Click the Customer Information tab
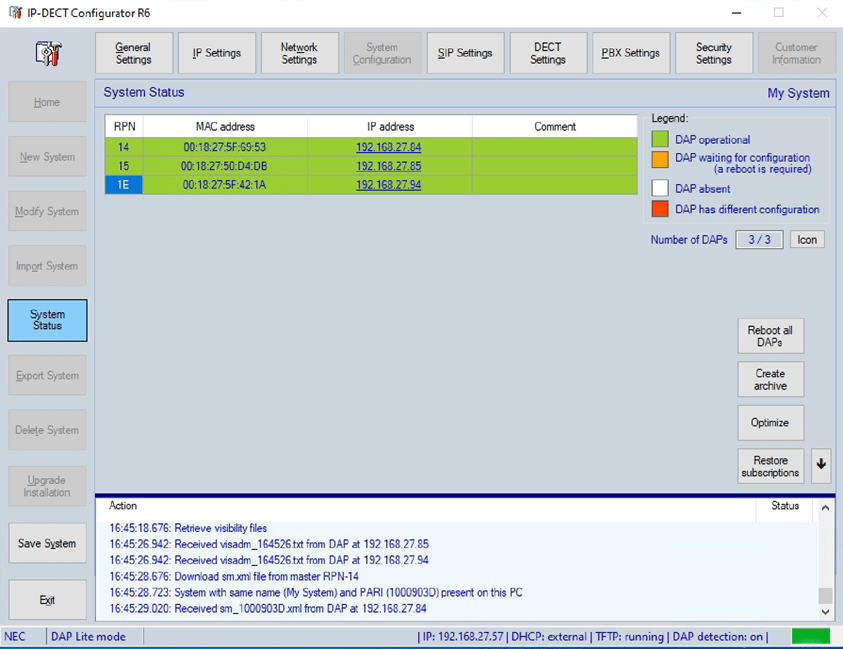 [796, 53]
